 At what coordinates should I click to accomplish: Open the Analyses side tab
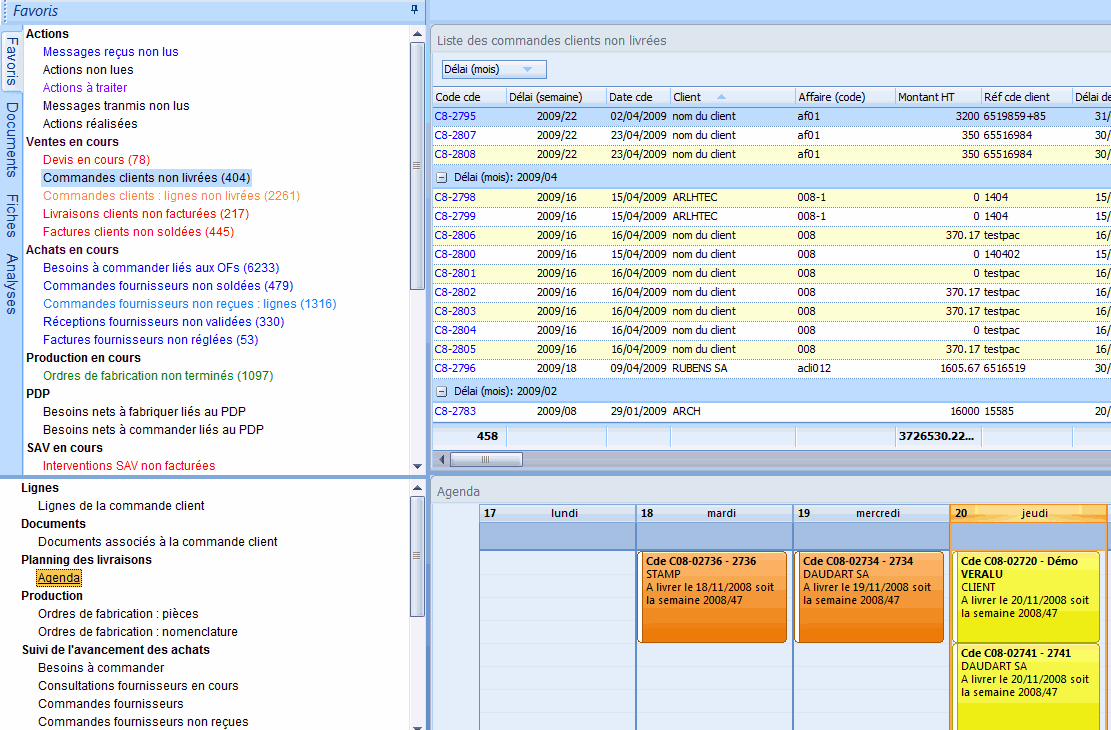pos(11,284)
